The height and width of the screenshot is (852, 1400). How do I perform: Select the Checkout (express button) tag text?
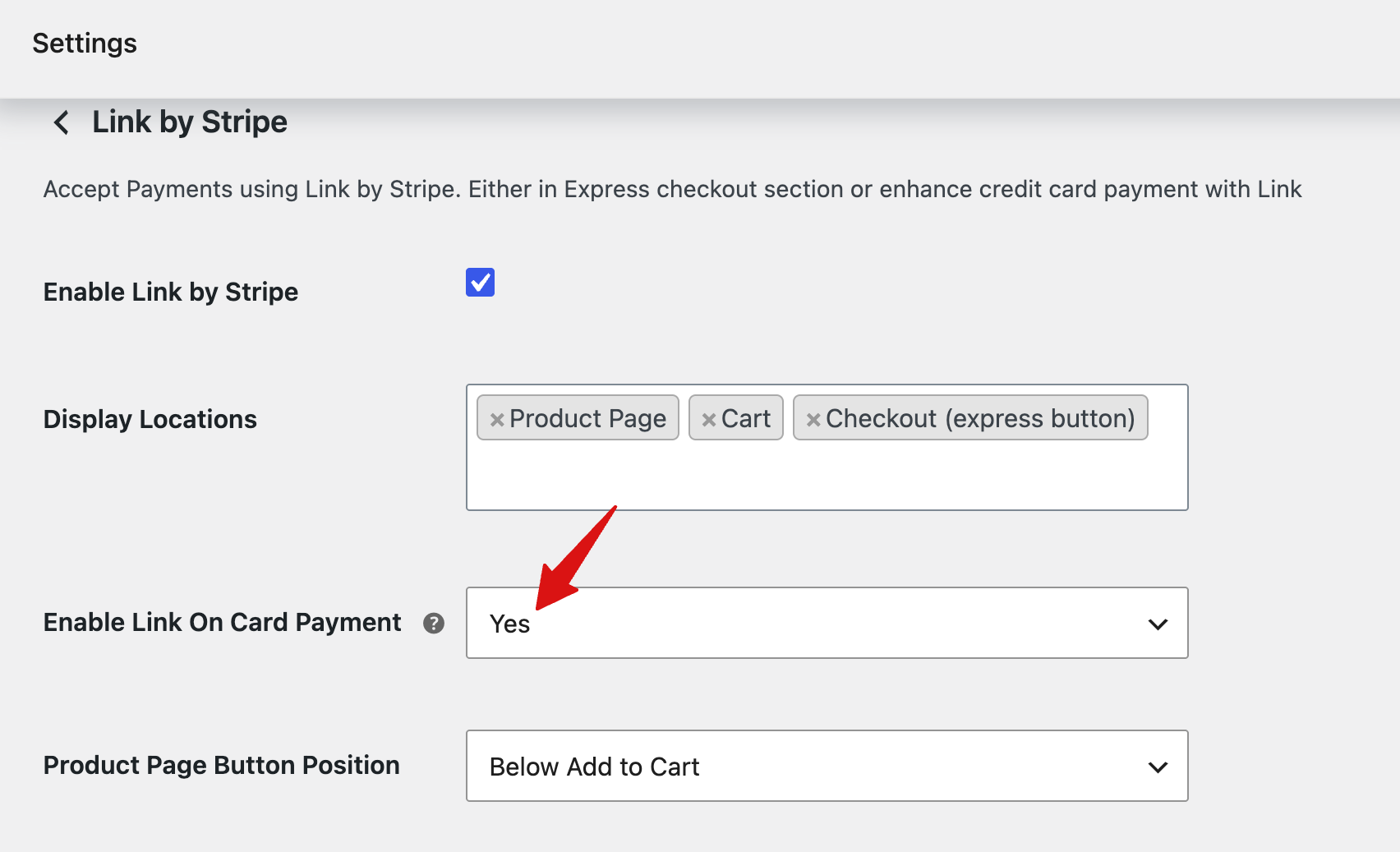(980, 418)
